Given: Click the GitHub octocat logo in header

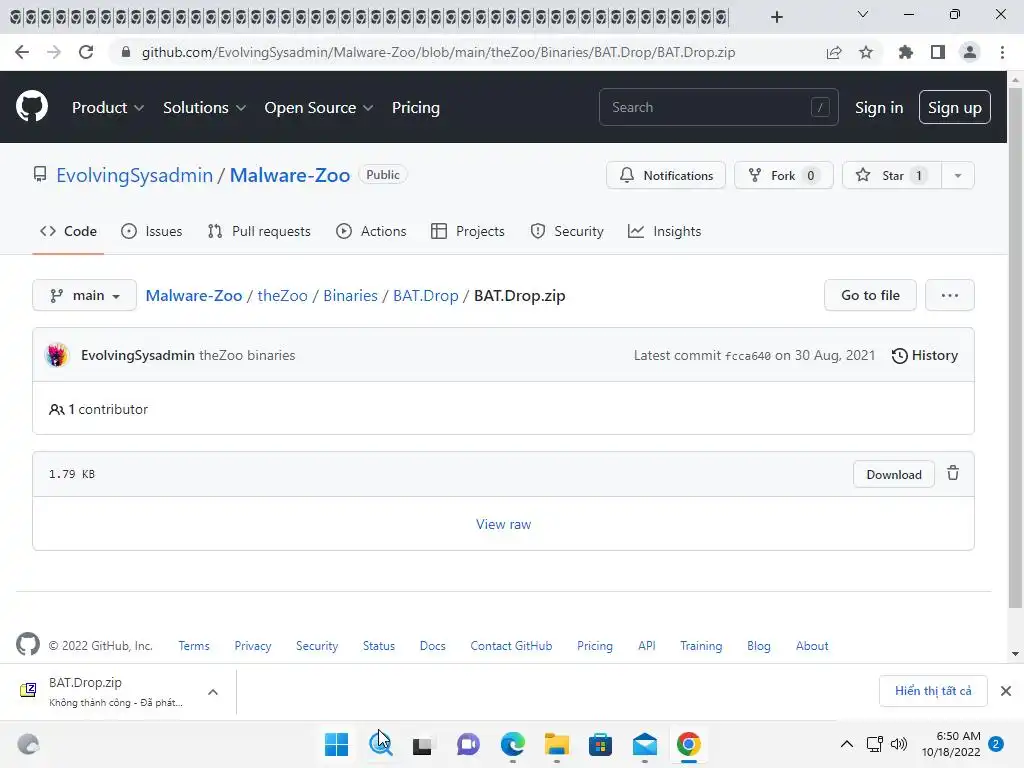Looking at the screenshot, I should 31,107.
